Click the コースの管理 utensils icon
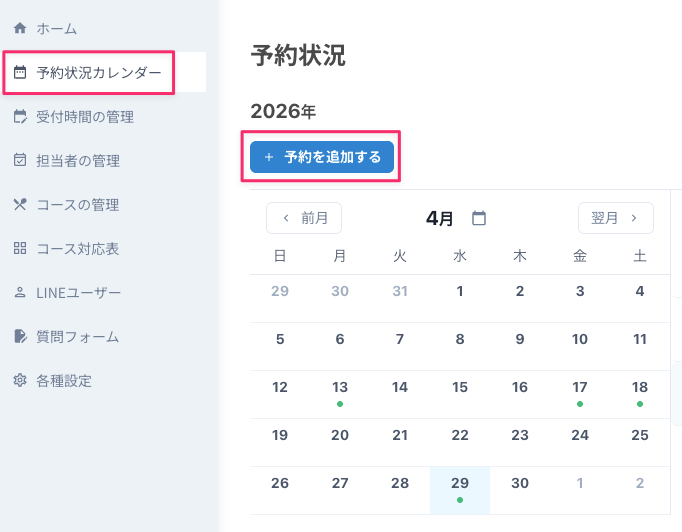This screenshot has height=532, width=682. tap(20, 204)
